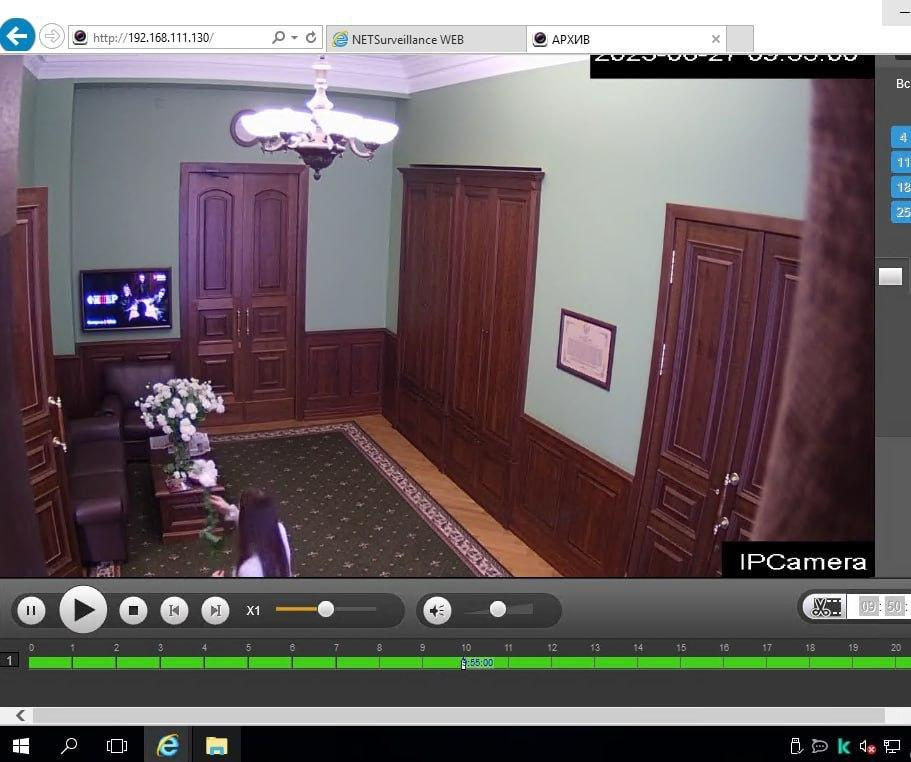Select channel 1 row label on timeline
The height and width of the screenshot is (762, 911).
tap(9, 660)
